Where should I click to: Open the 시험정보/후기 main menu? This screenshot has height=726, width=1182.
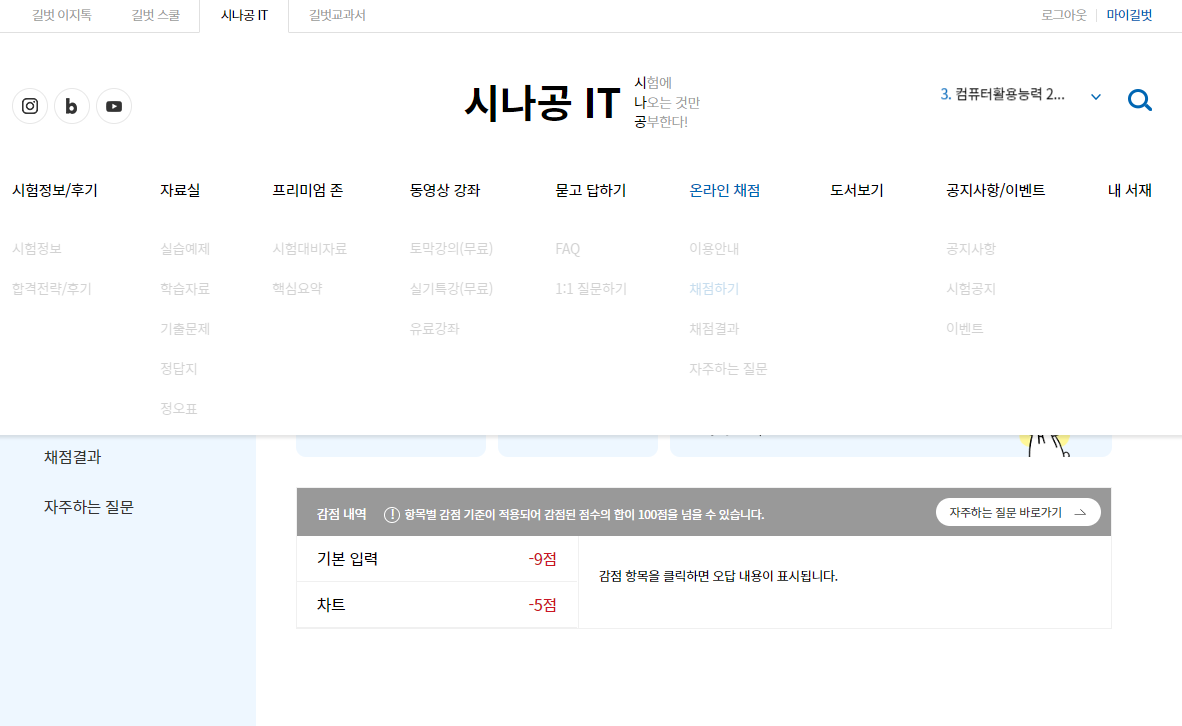[55, 190]
